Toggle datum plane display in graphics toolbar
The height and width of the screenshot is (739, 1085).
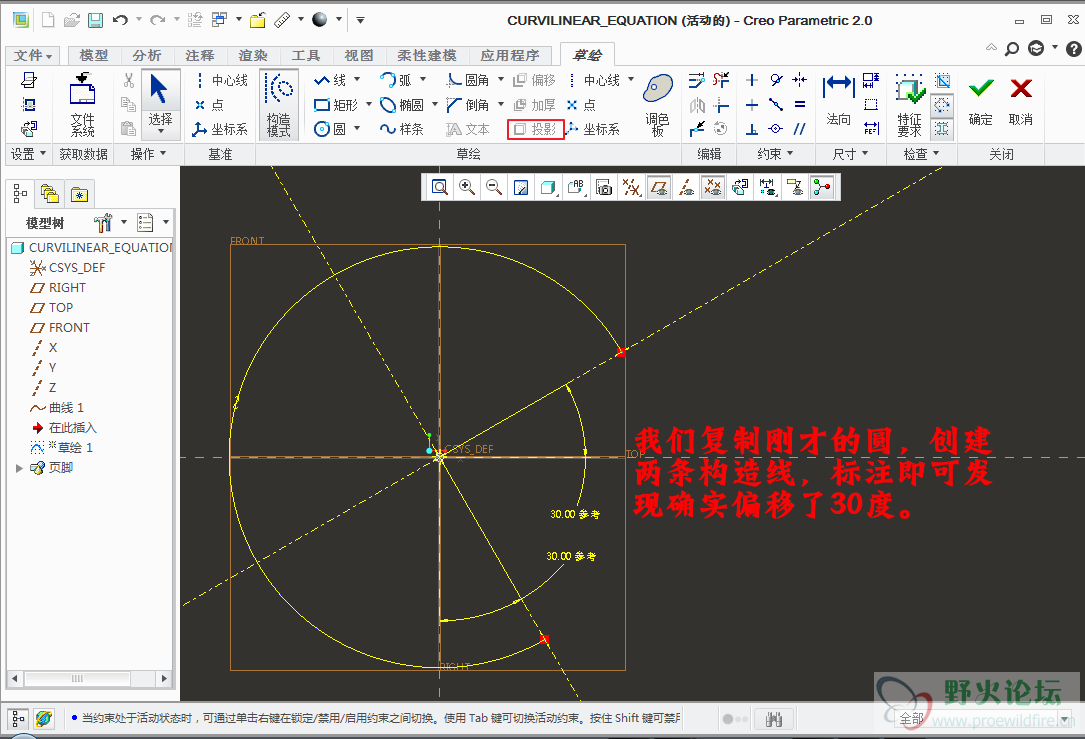659,187
